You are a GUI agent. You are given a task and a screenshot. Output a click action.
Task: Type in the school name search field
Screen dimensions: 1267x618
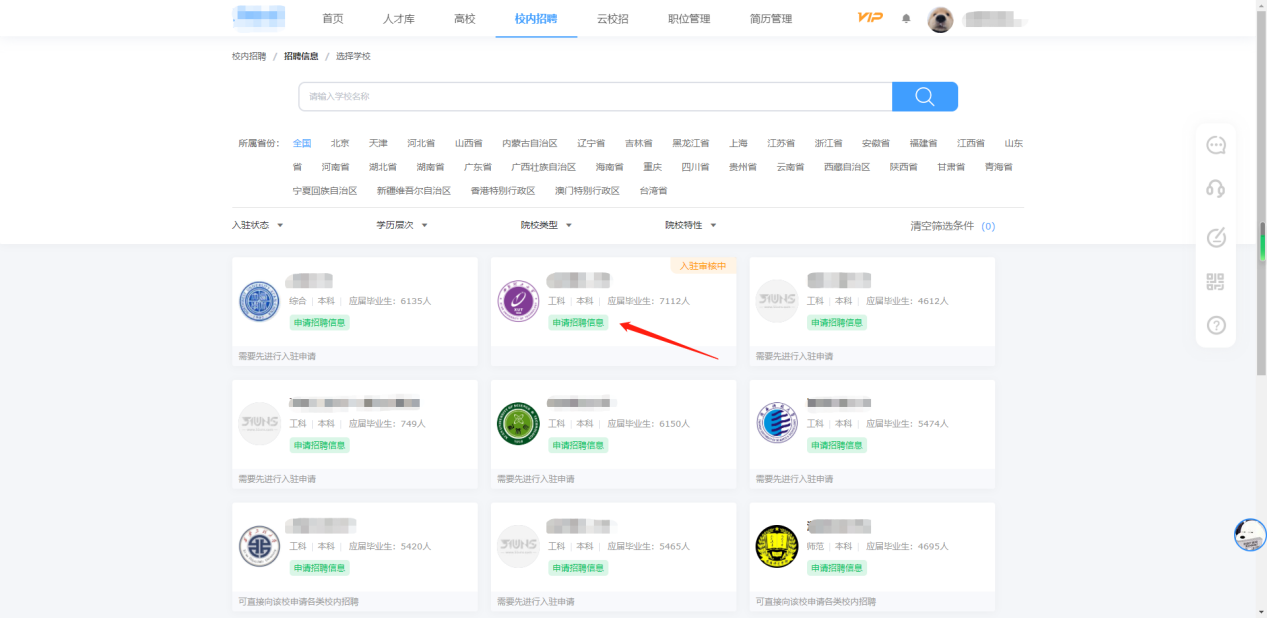[x=595, y=96]
